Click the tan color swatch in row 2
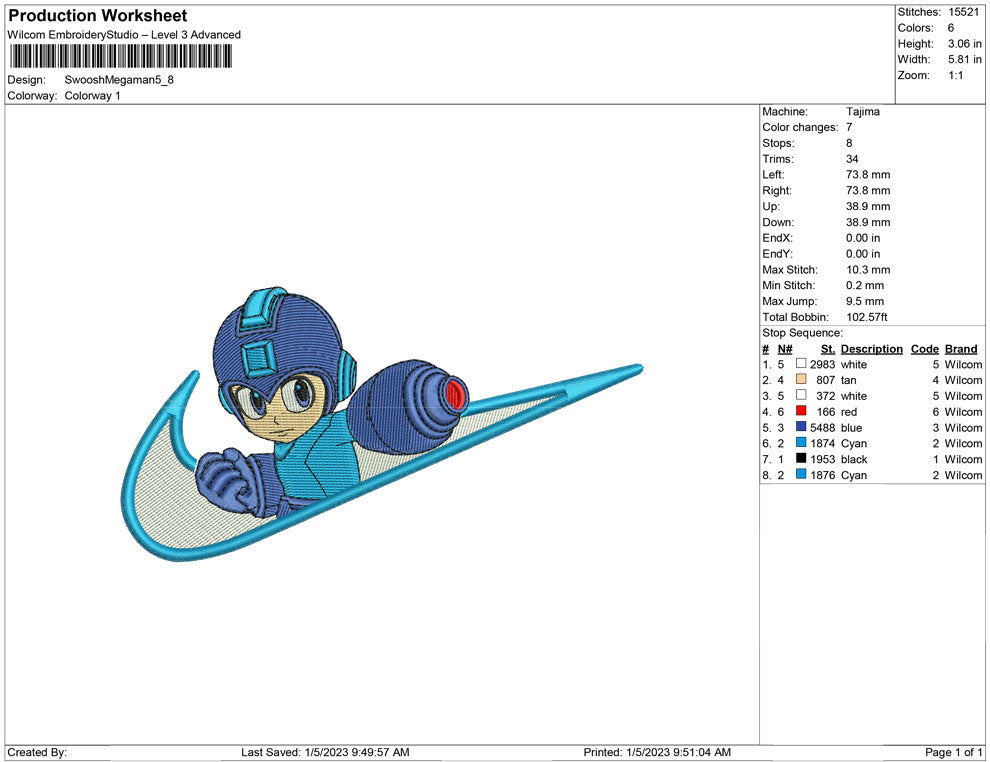Screen dimensions: 990x762 (x=801, y=379)
